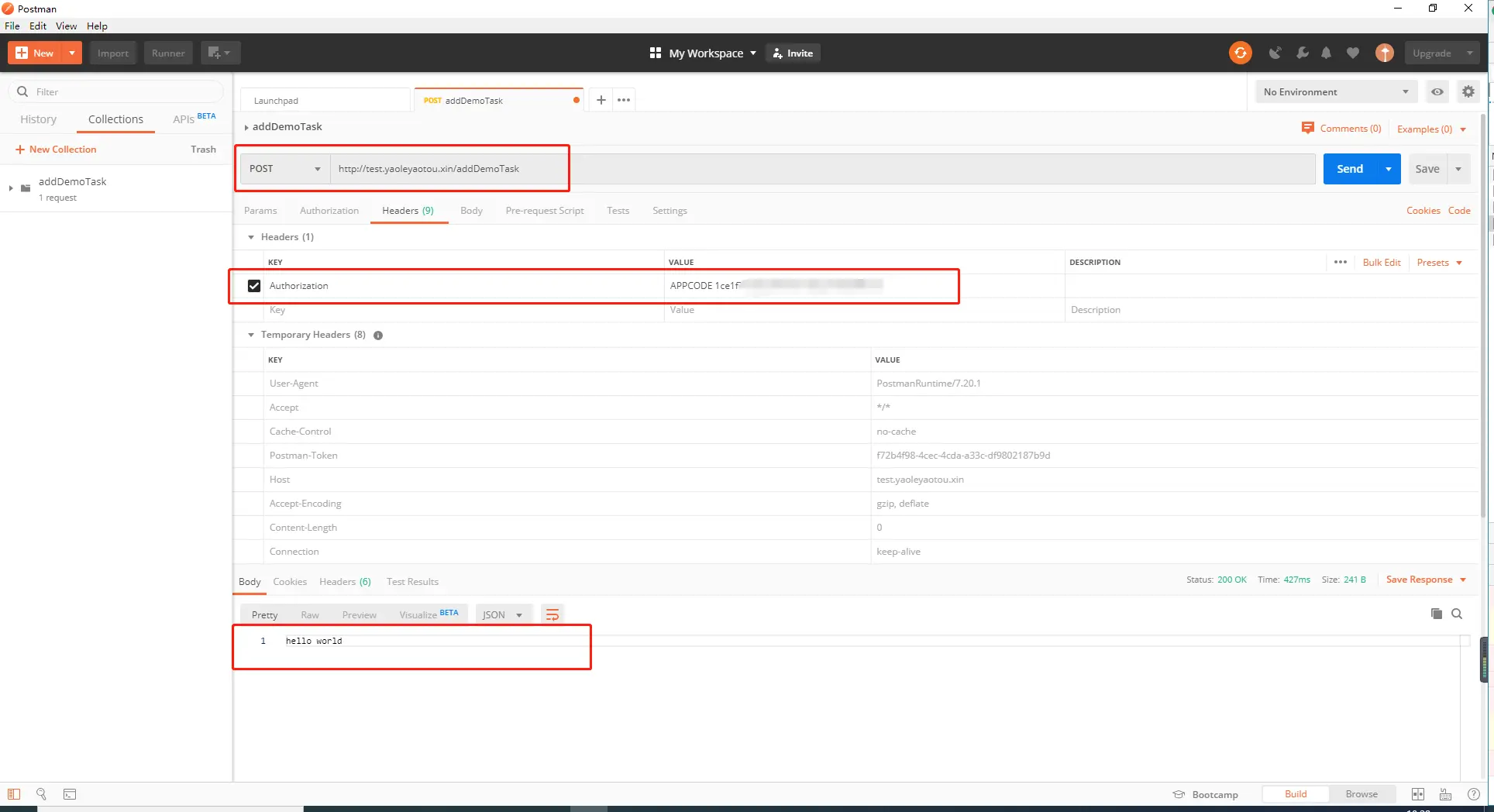This screenshot has height=812, width=1494.
Task: Open tab options ellipsis menu
Action: click(624, 100)
